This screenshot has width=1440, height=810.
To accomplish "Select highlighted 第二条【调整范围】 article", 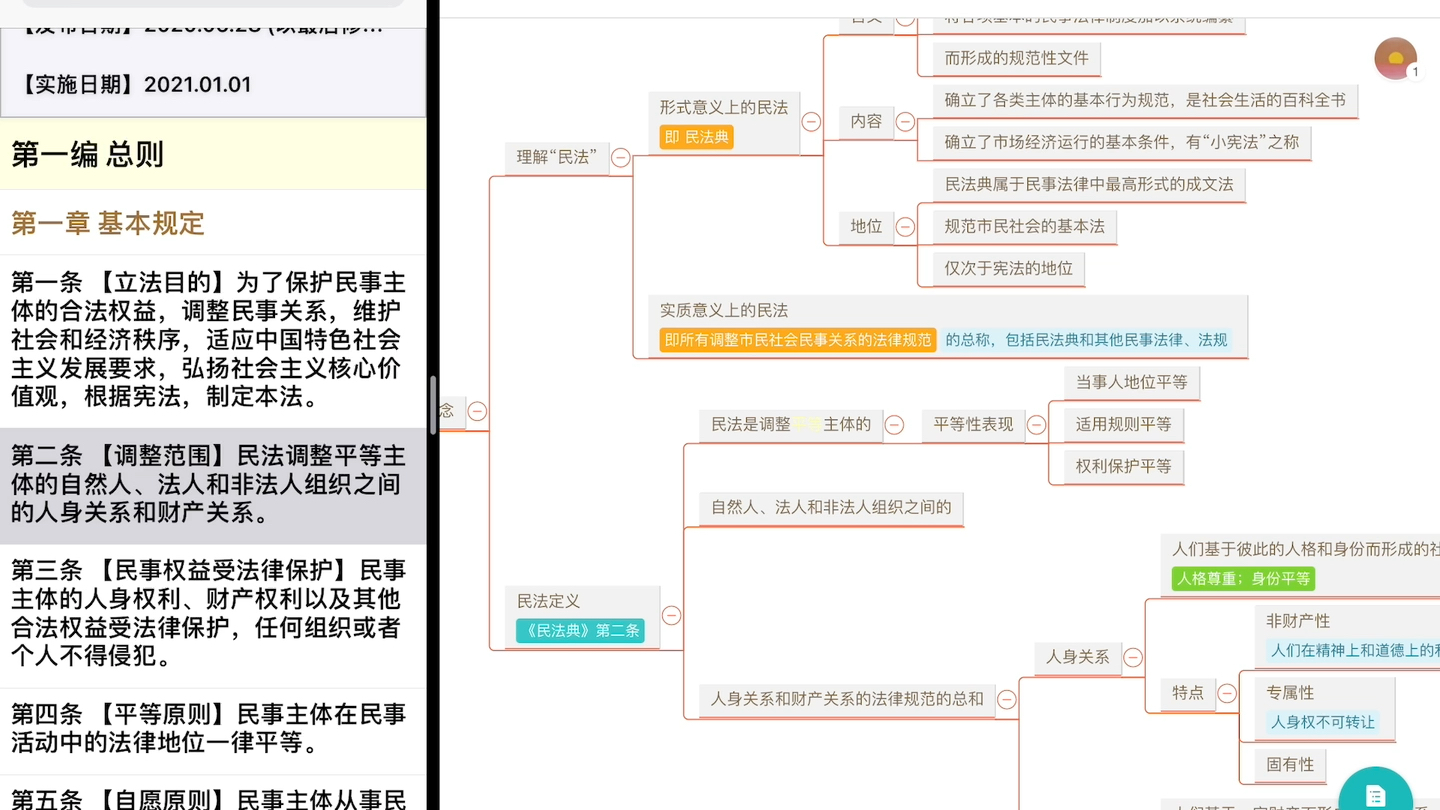I will 213,485.
